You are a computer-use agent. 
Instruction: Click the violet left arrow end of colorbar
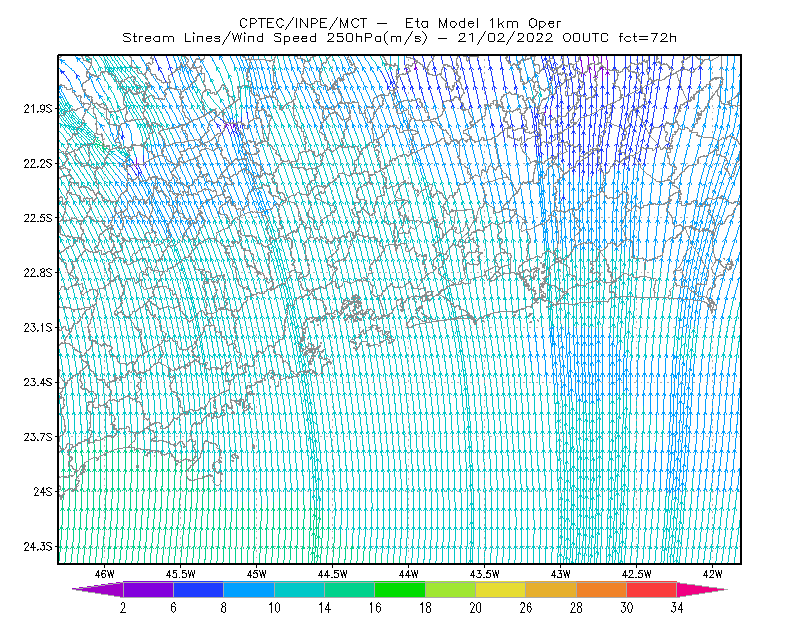pos(98,589)
